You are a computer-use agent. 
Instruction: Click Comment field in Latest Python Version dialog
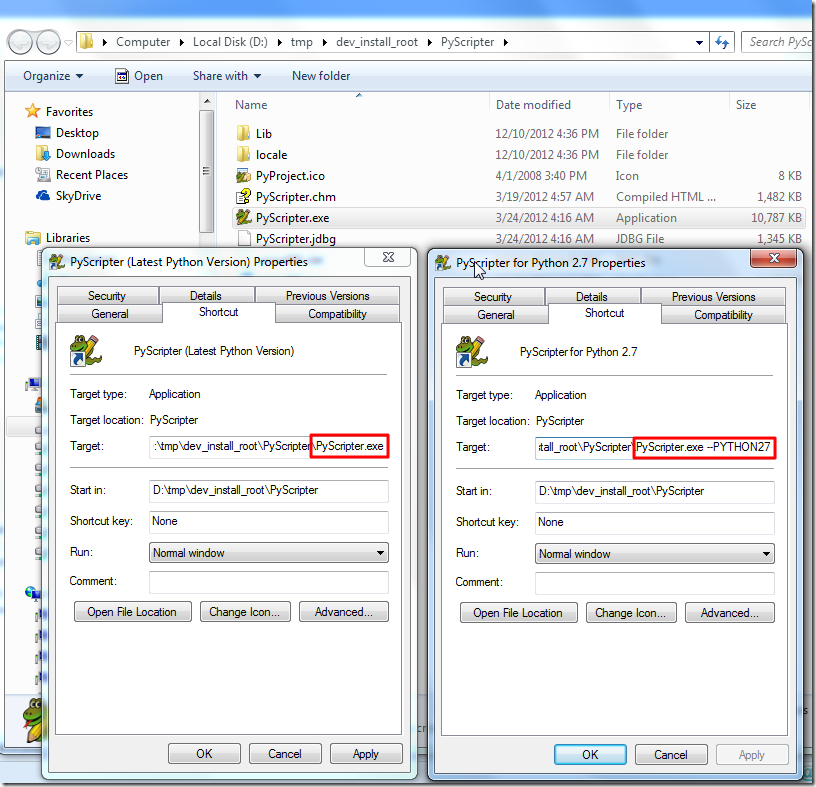(x=269, y=582)
